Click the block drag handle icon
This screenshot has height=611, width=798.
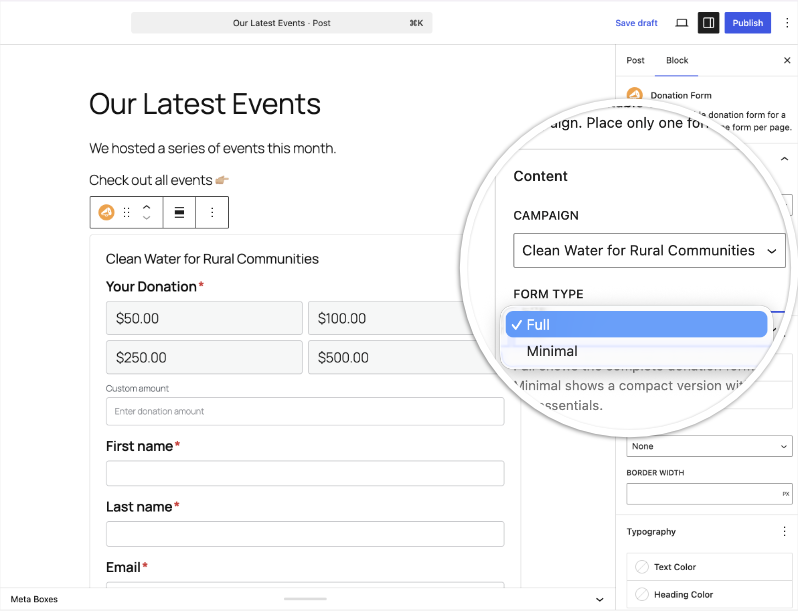[127, 212]
